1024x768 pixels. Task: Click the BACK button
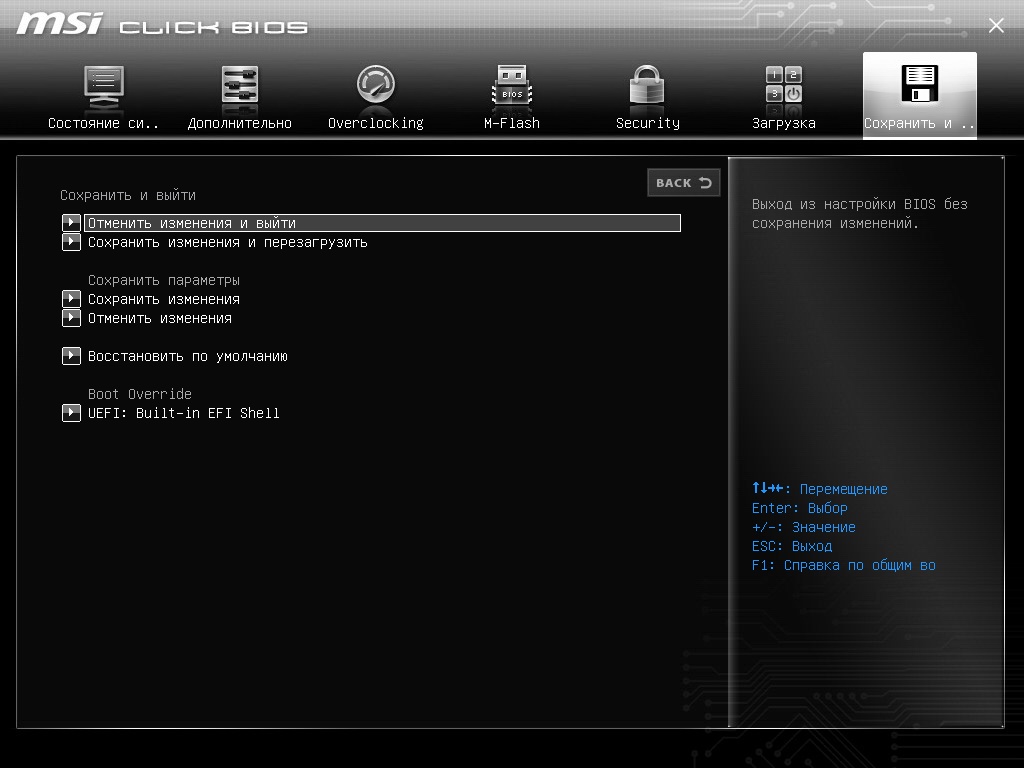point(684,183)
